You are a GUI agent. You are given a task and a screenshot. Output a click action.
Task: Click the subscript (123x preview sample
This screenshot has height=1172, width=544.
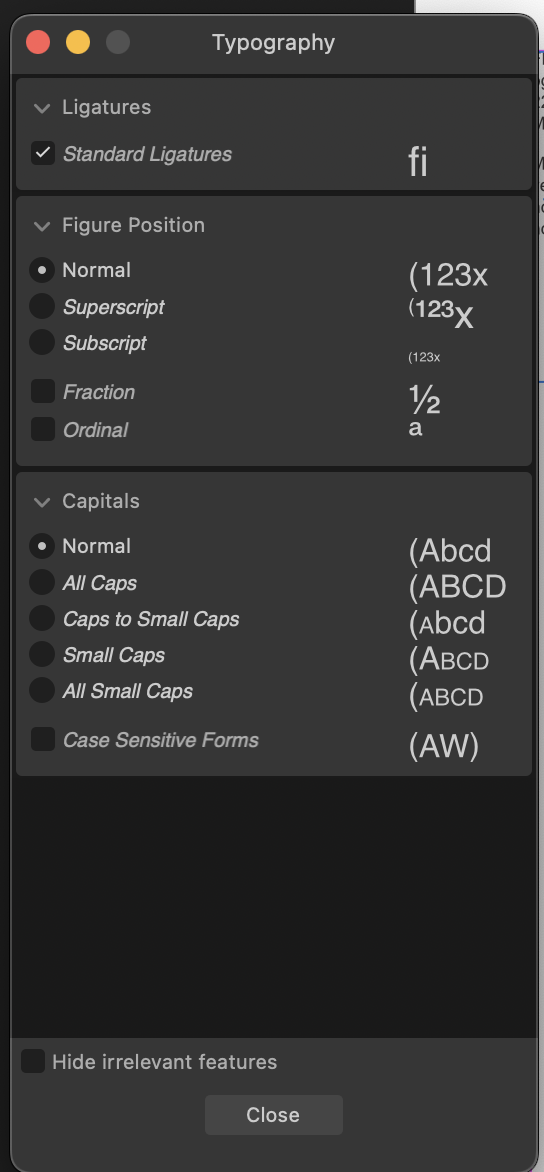pyautogui.click(x=424, y=357)
